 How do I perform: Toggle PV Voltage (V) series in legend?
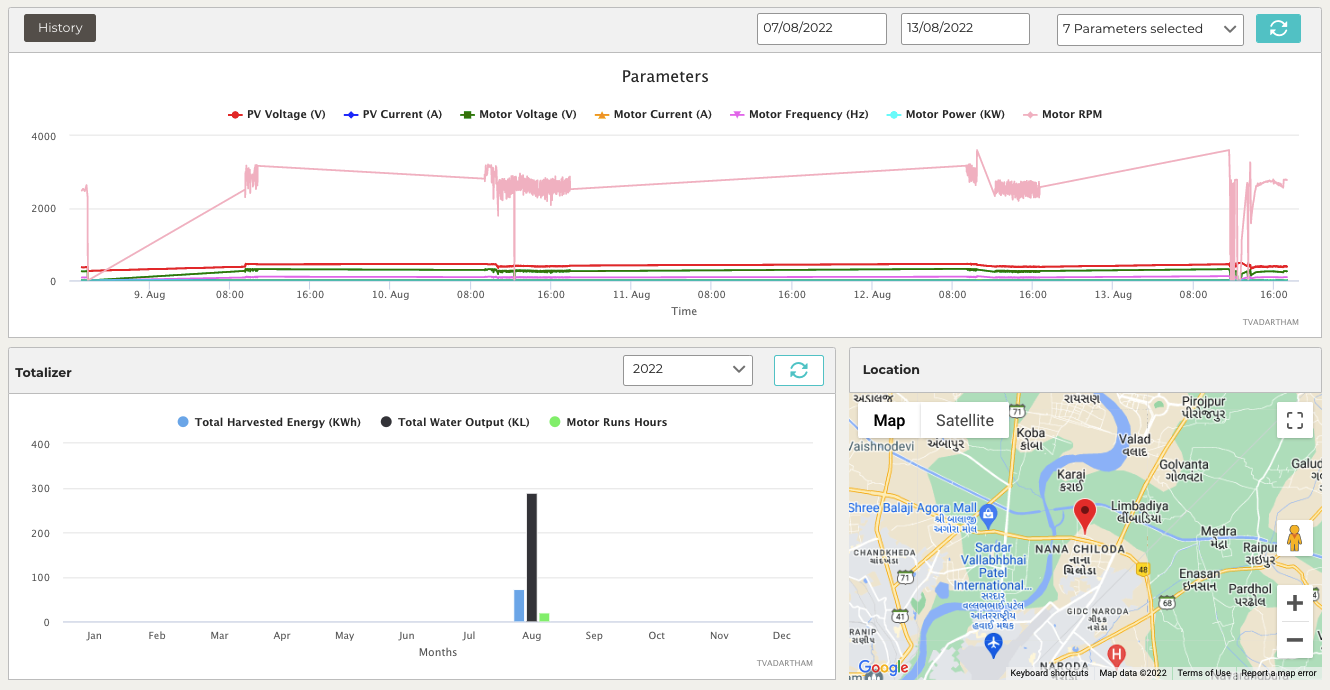tap(277, 115)
